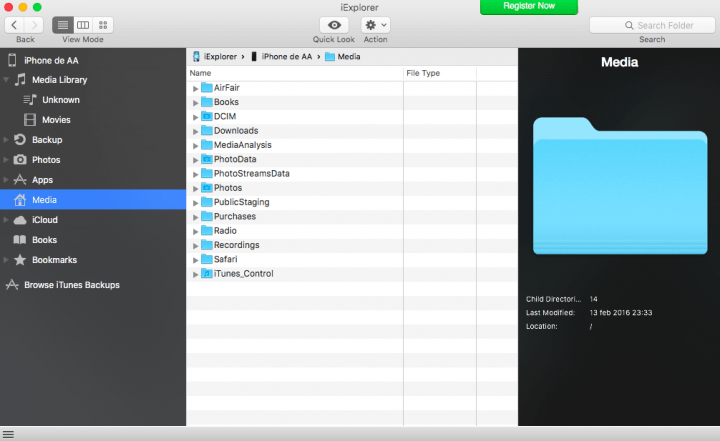Click the large Media folder preview

tap(620, 186)
